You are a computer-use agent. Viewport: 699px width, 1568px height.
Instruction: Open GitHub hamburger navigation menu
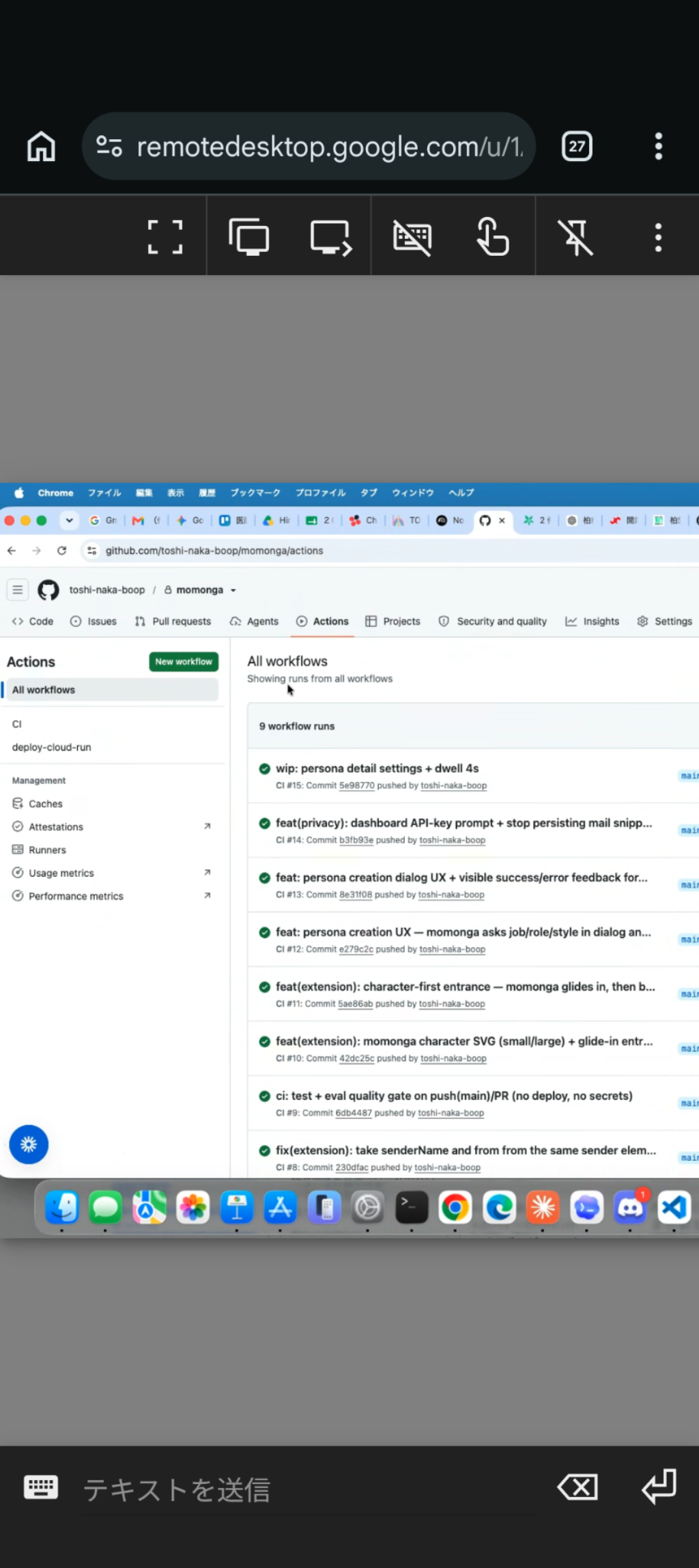pos(18,590)
